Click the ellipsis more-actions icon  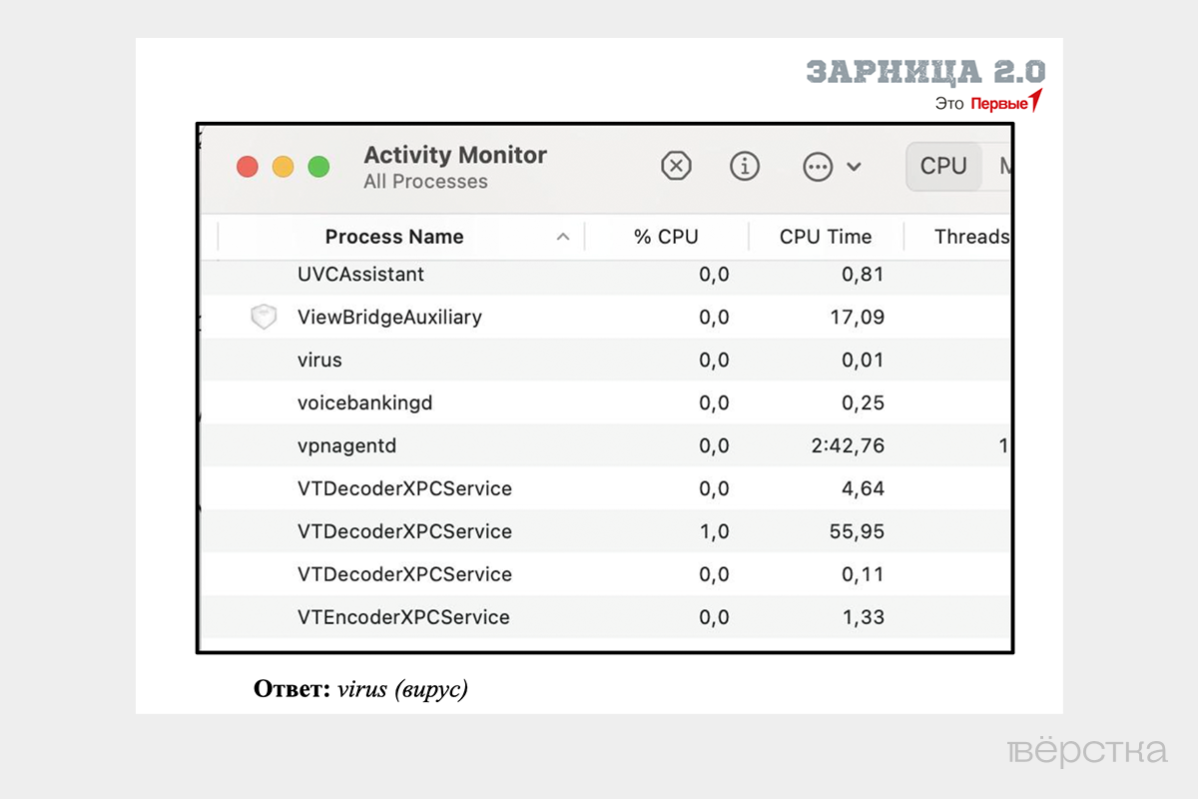coord(817,167)
